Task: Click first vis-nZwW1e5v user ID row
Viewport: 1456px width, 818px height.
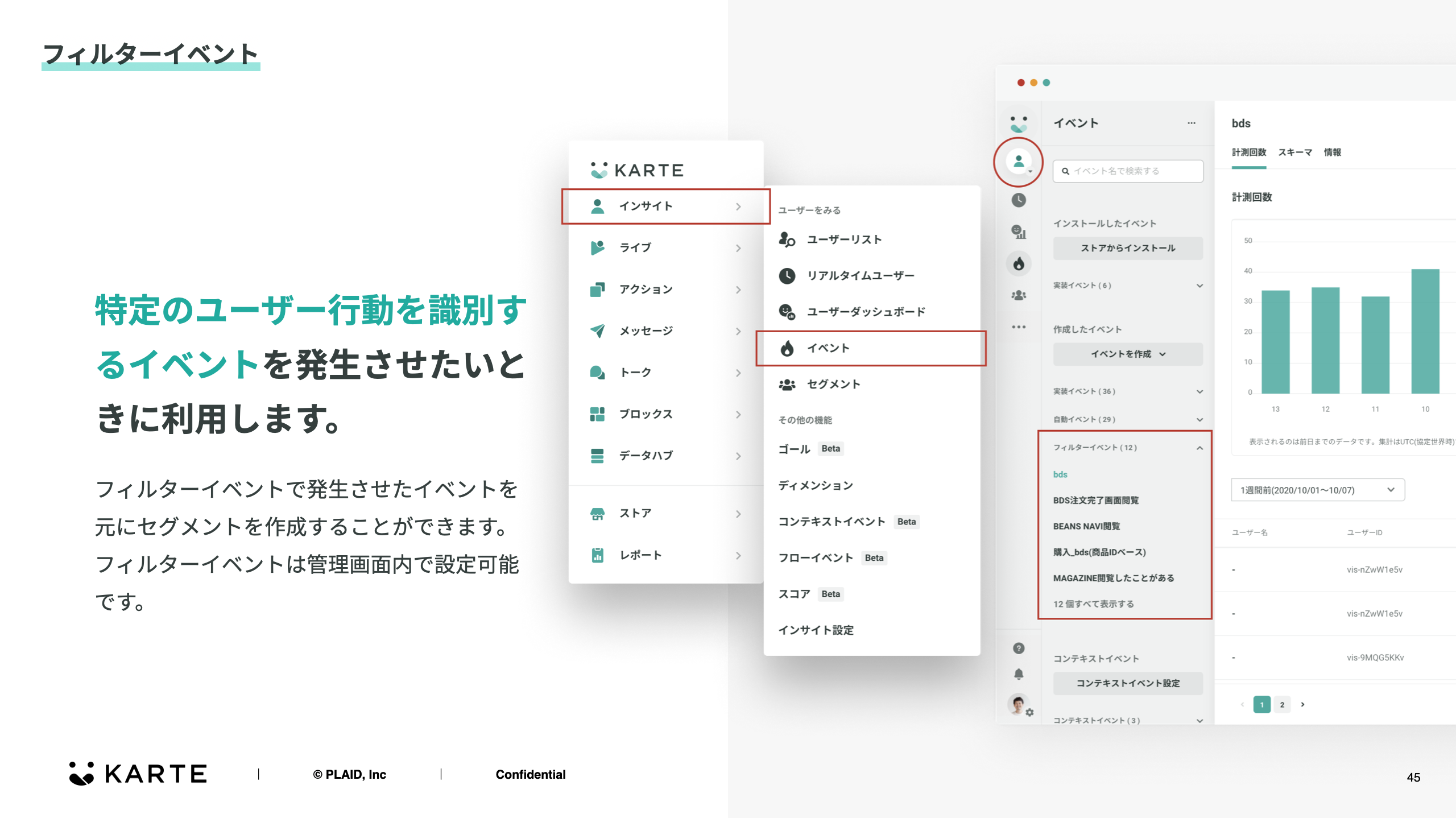Action: 1374,570
